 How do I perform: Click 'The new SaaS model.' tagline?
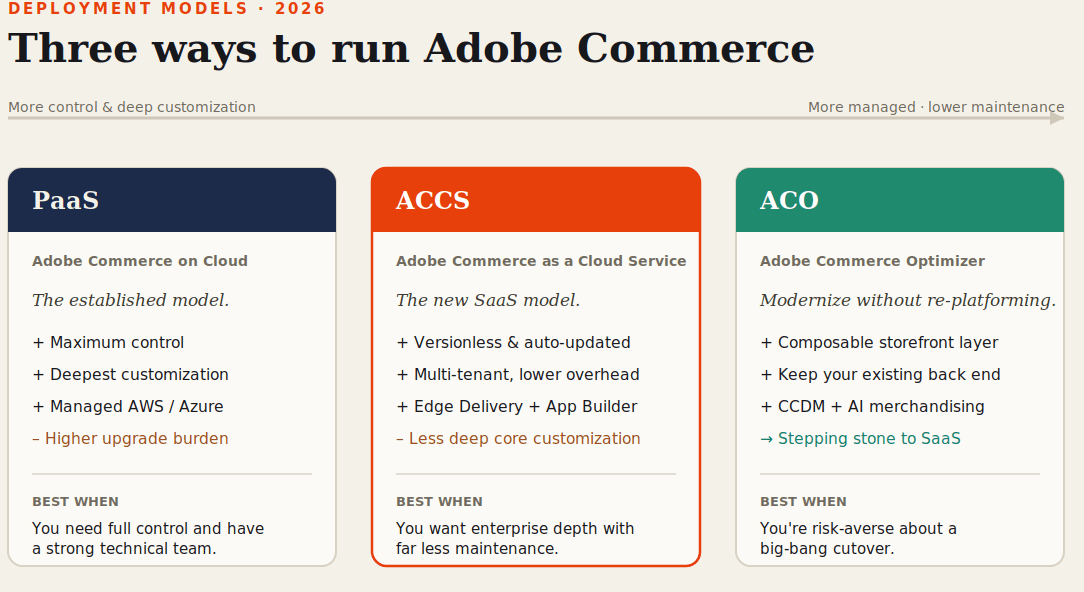(488, 300)
